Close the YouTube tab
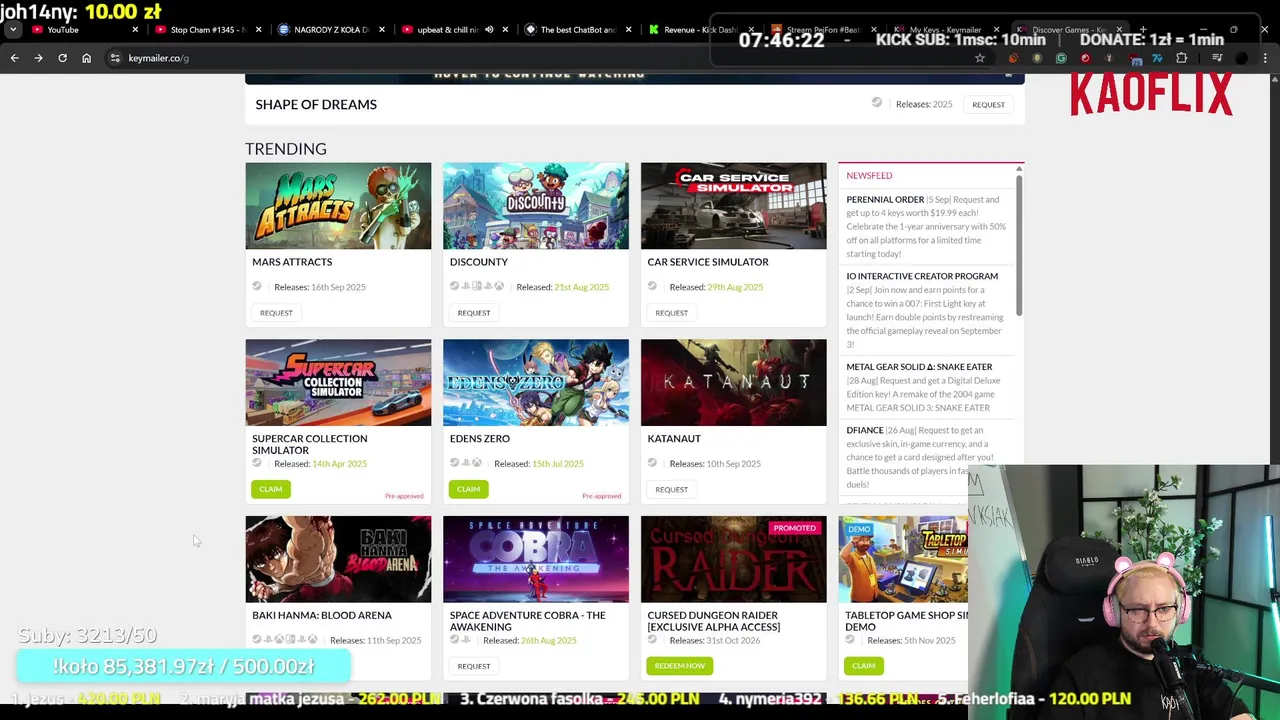This screenshot has height=720, width=1280. 135,30
